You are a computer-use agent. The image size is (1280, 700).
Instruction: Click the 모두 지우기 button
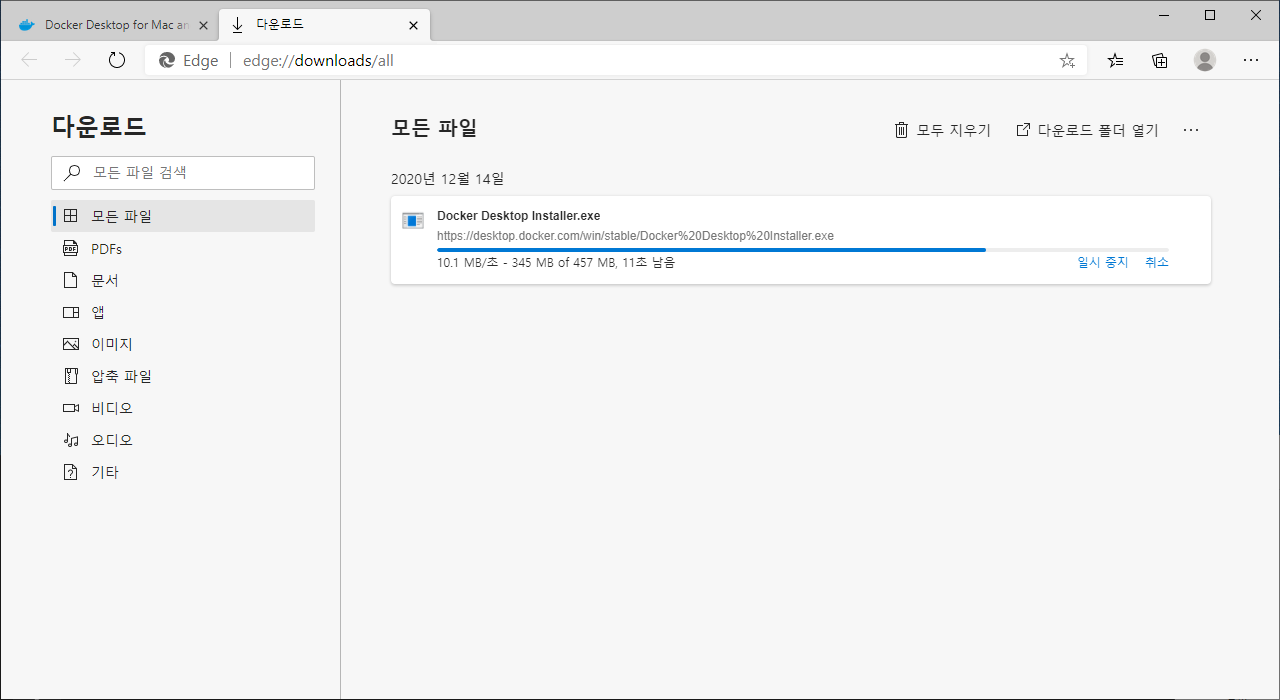(x=942, y=130)
